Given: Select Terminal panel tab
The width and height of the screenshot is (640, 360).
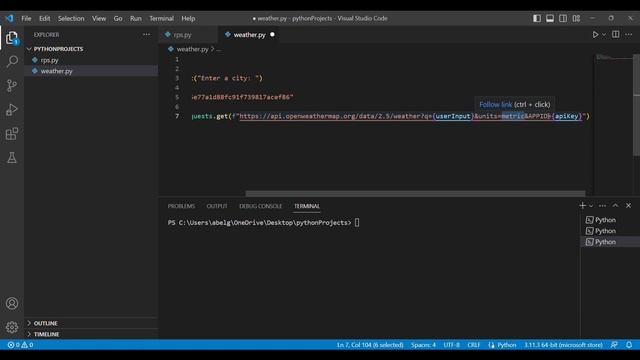Looking at the screenshot, I should pos(307,206).
